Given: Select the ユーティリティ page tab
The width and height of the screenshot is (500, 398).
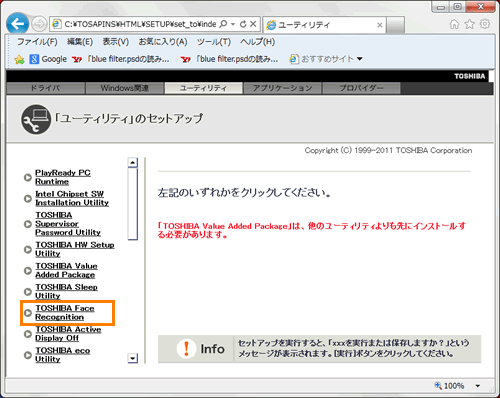Looking at the screenshot, I should click(203, 88).
